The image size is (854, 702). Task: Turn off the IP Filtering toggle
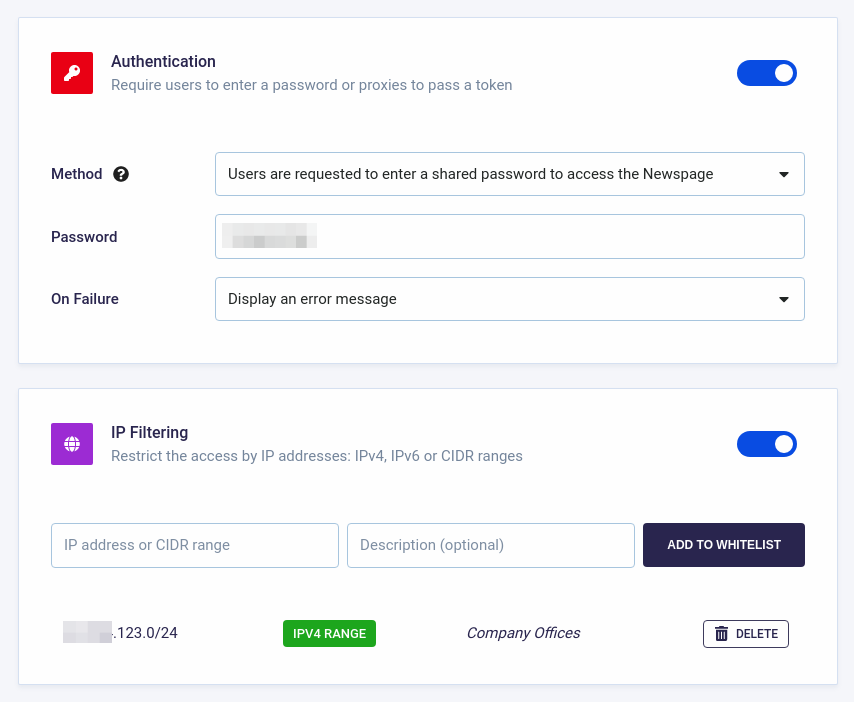(767, 444)
